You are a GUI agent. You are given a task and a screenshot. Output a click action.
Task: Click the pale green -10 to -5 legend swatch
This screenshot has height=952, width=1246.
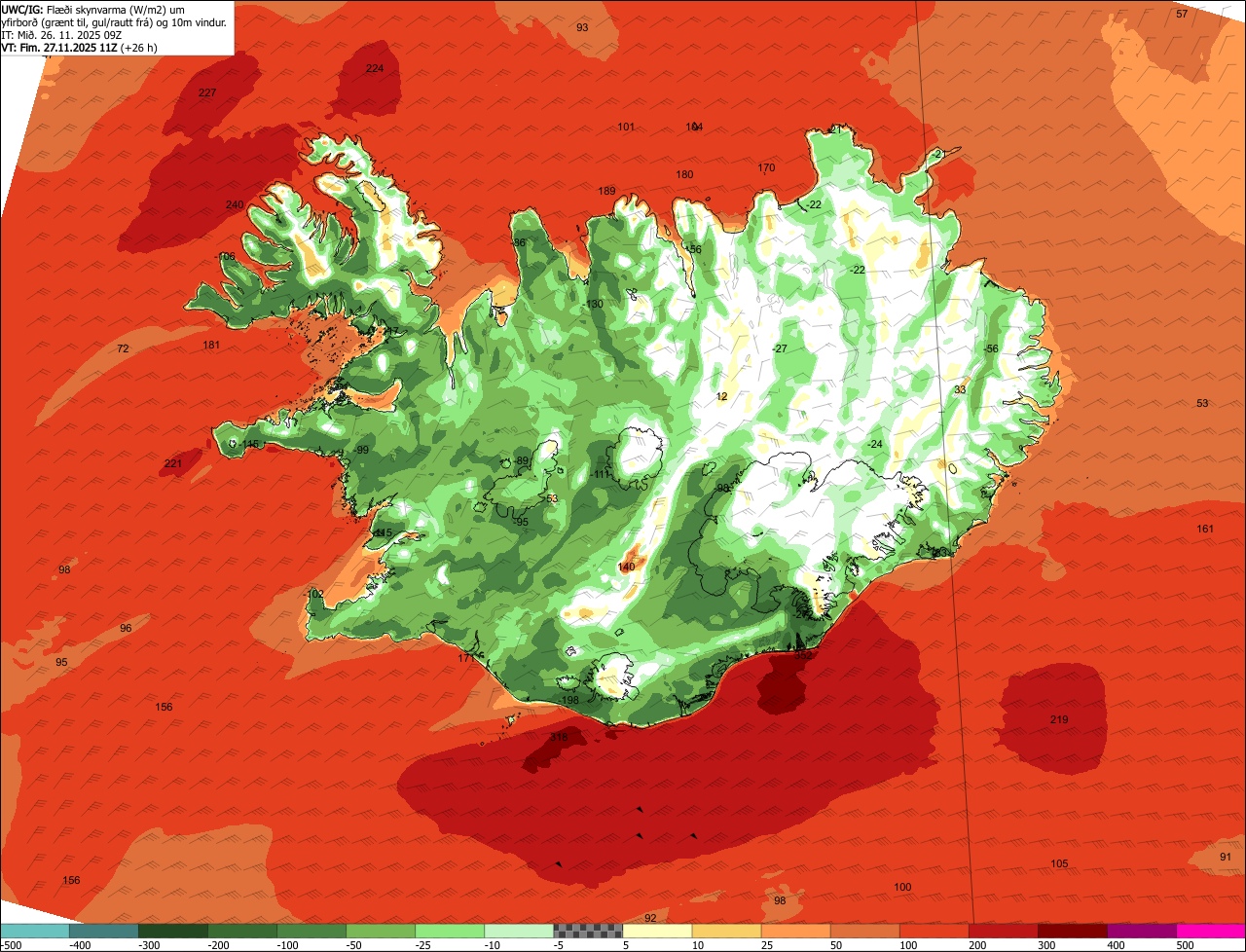point(519,931)
